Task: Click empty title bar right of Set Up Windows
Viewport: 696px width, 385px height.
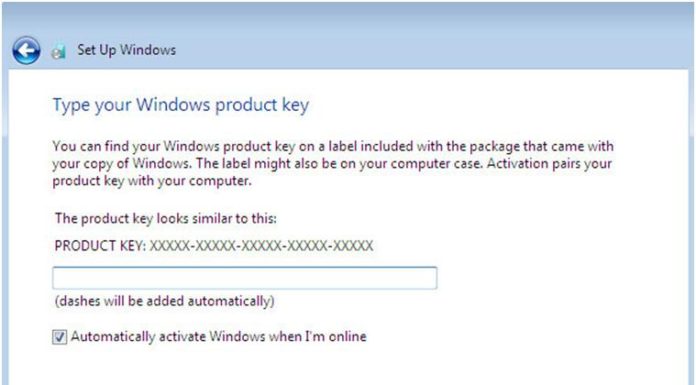Action: click(x=435, y=50)
